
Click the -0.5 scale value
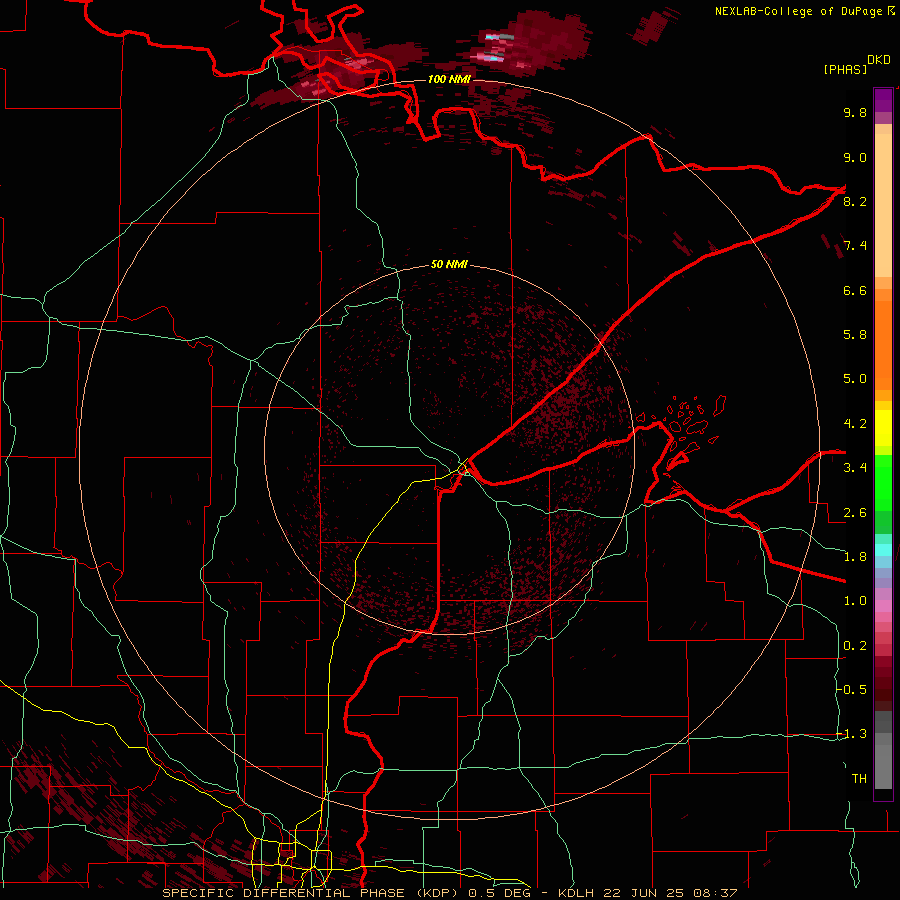click(852, 690)
